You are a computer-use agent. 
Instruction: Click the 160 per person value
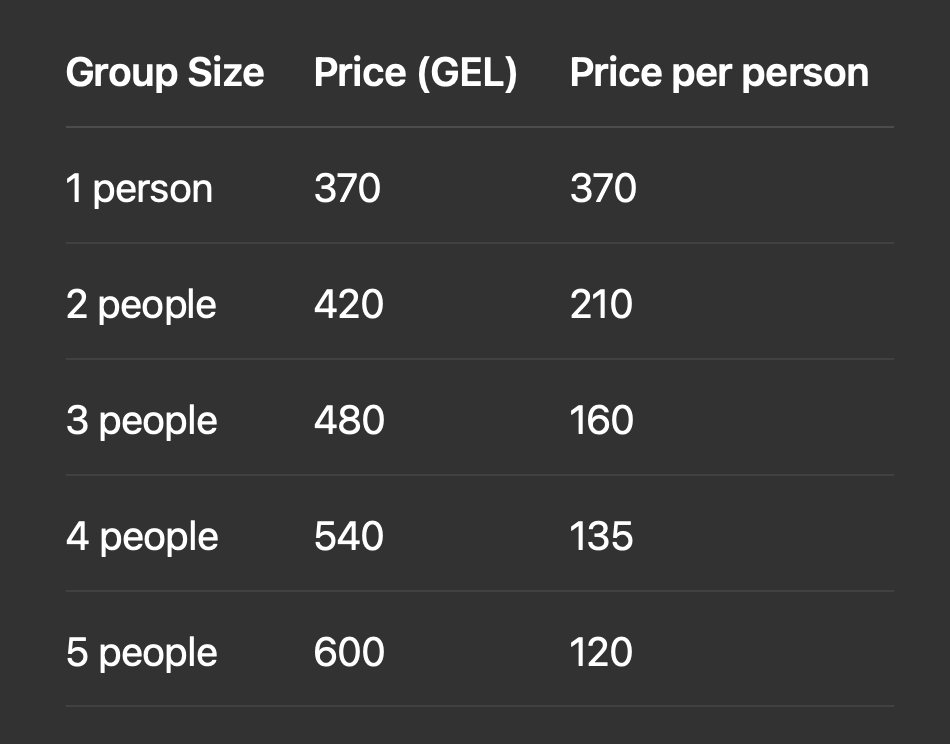point(602,420)
